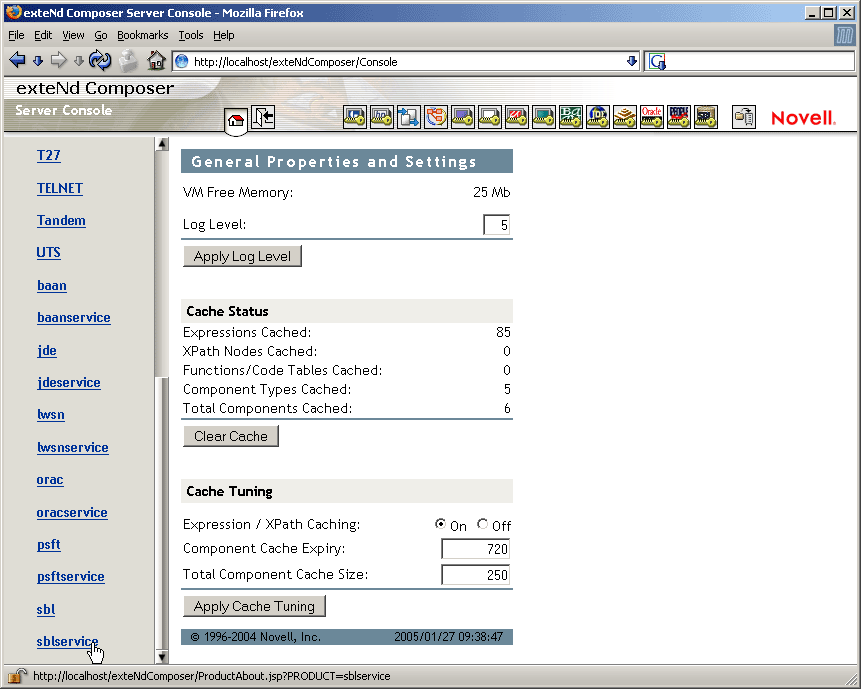Follow the baan link
Image resolution: width=861 pixels, height=689 pixels.
52,285
